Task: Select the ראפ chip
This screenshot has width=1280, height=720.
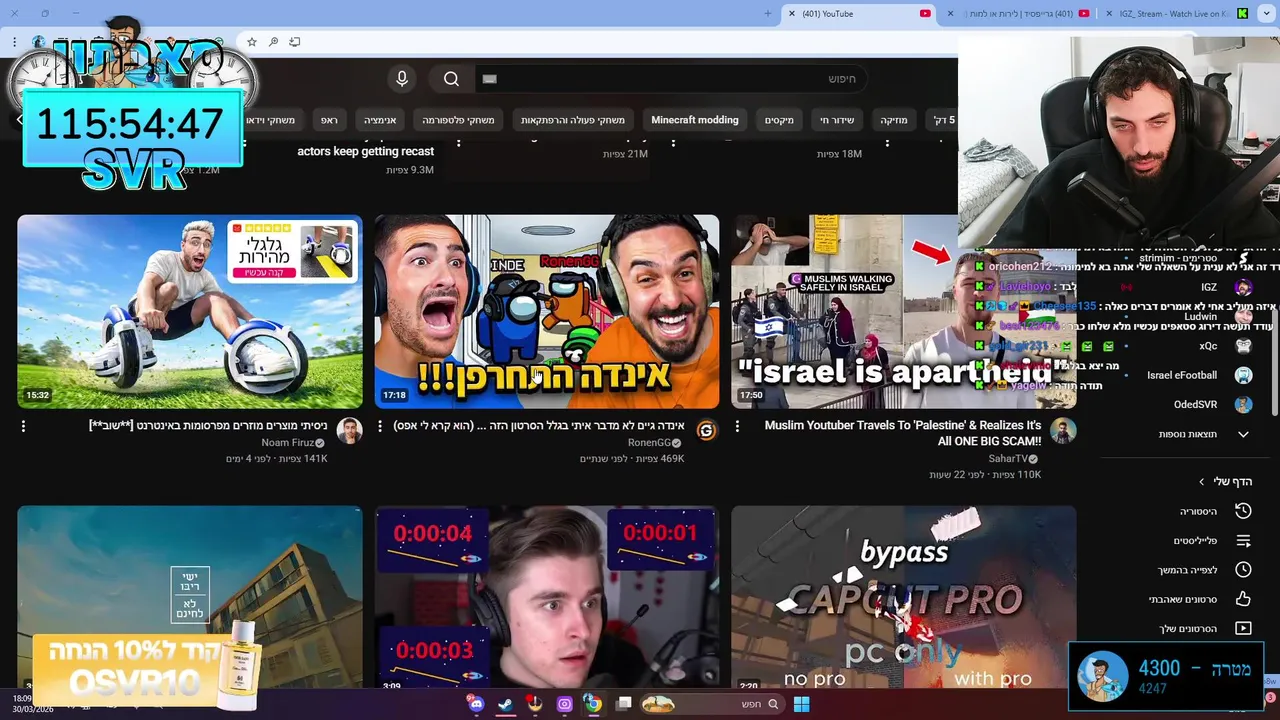Action: pyautogui.click(x=329, y=120)
